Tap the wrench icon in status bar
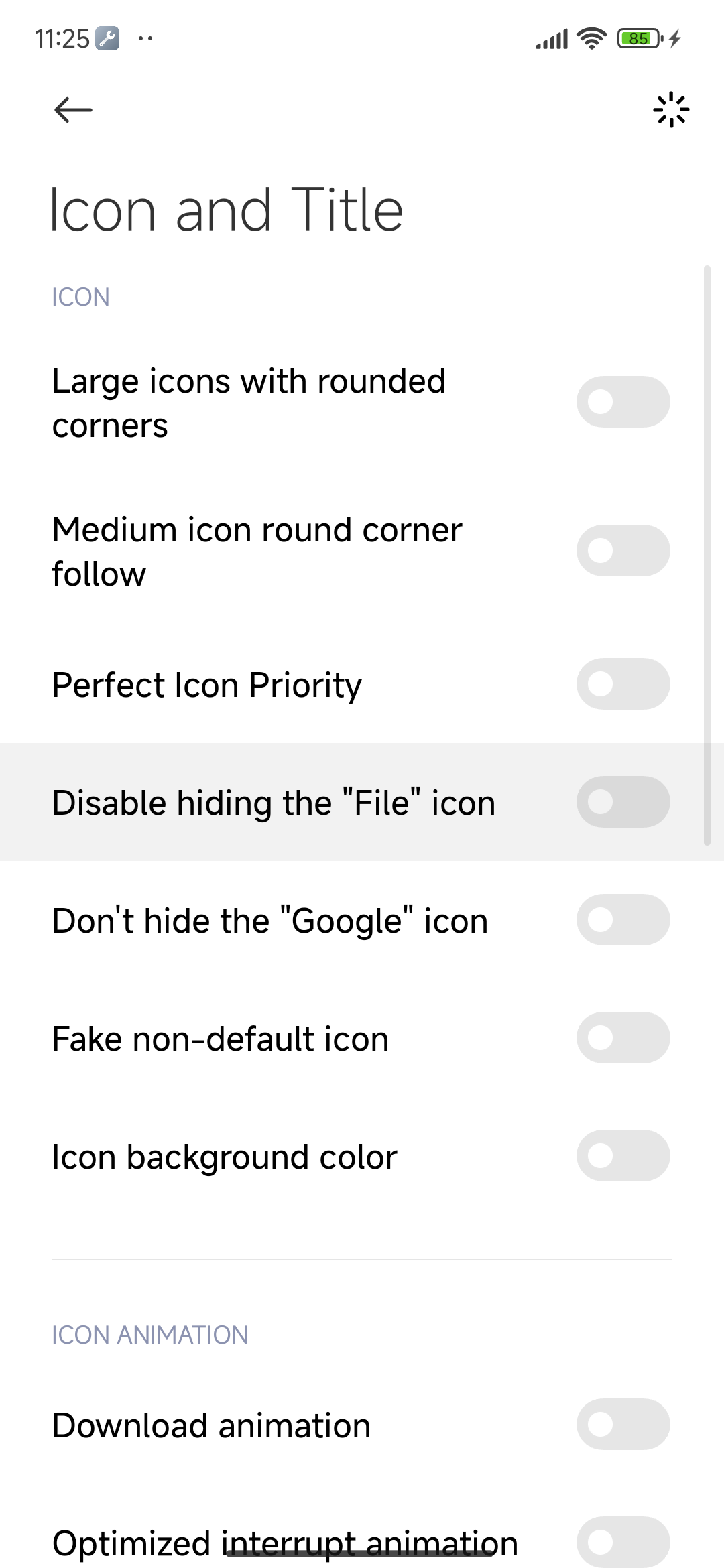This screenshot has height=1568, width=724. click(x=107, y=38)
